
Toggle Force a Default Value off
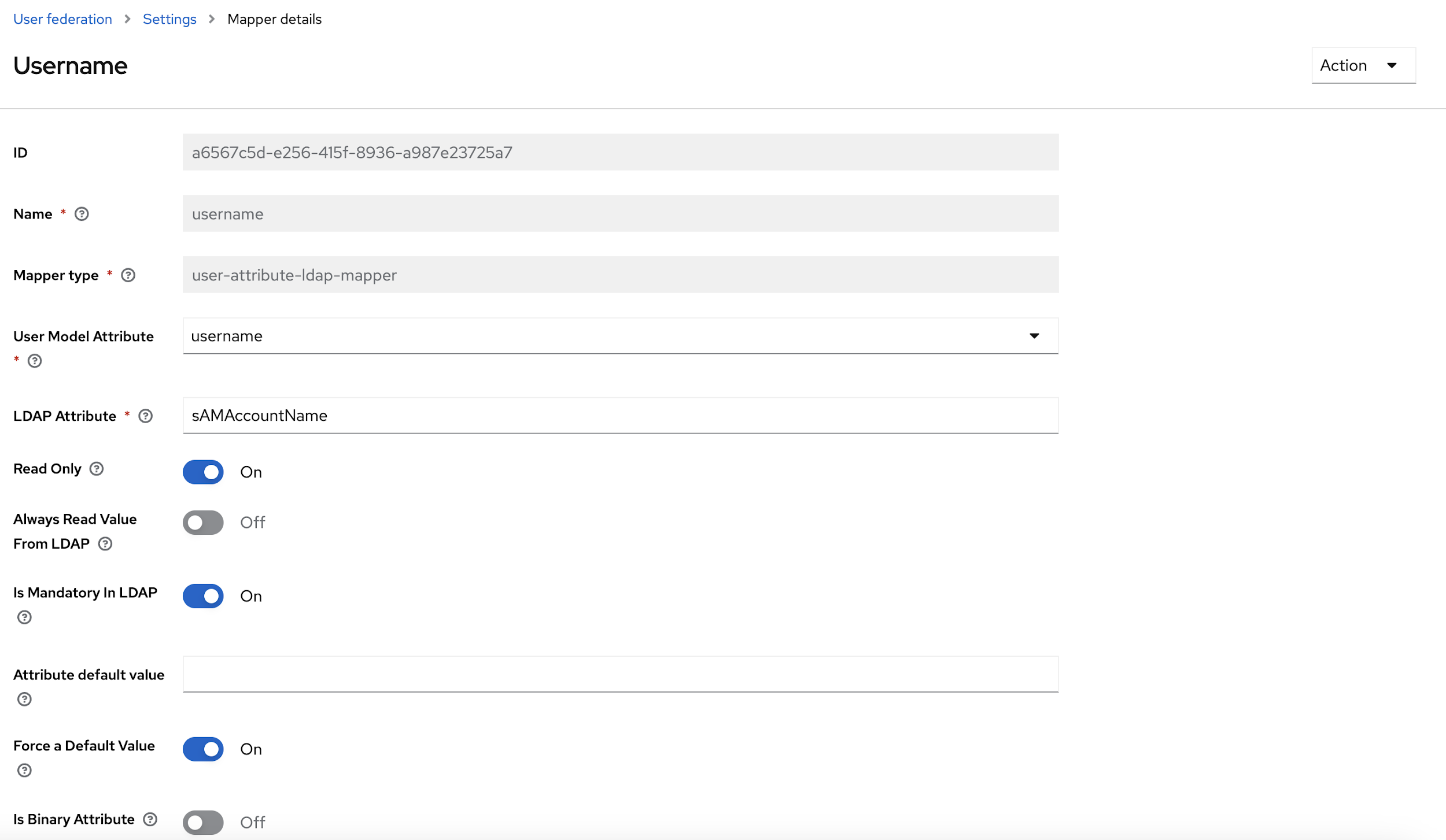click(x=203, y=749)
